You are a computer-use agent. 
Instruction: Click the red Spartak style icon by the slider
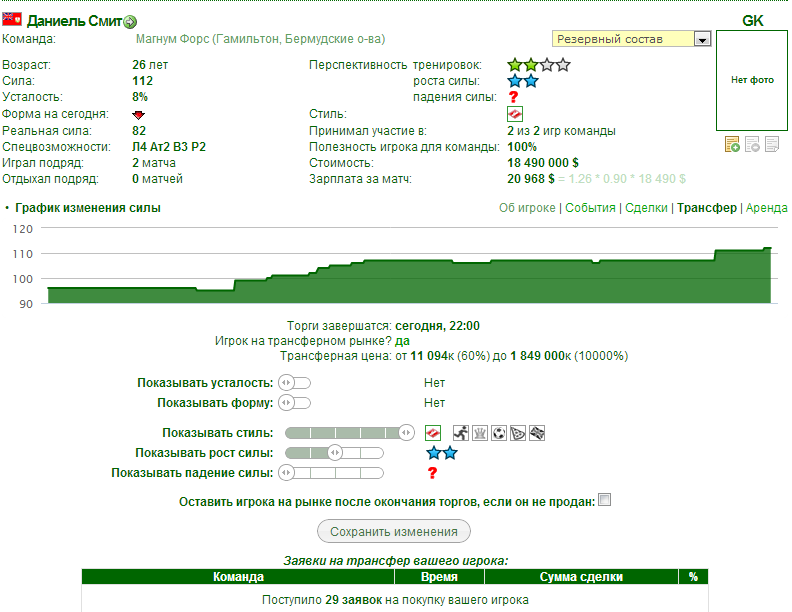[x=433, y=433]
